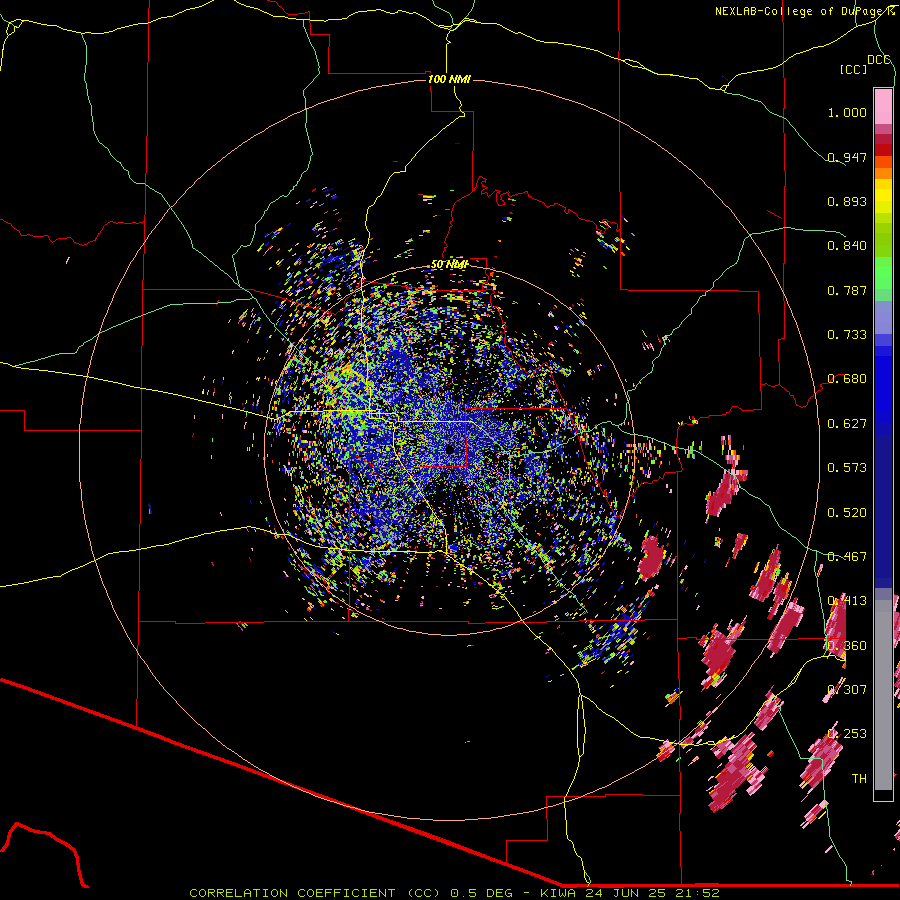Screen dimensions: 900x900
Task: Click the 0.733 legend value
Action: [x=847, y=335]
